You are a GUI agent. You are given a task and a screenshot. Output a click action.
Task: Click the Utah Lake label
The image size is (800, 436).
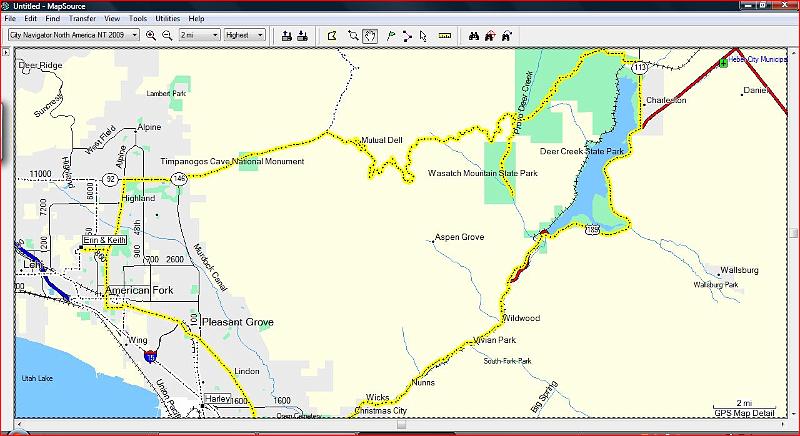coord(37,378)
